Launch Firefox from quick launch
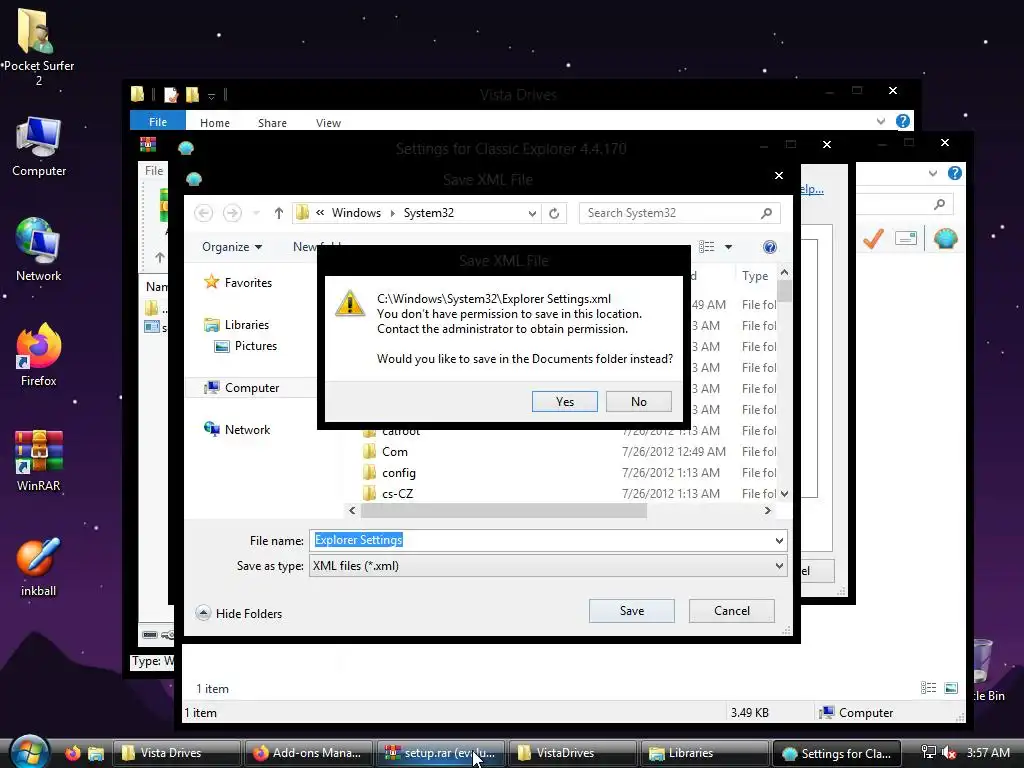 pos(72,754)
